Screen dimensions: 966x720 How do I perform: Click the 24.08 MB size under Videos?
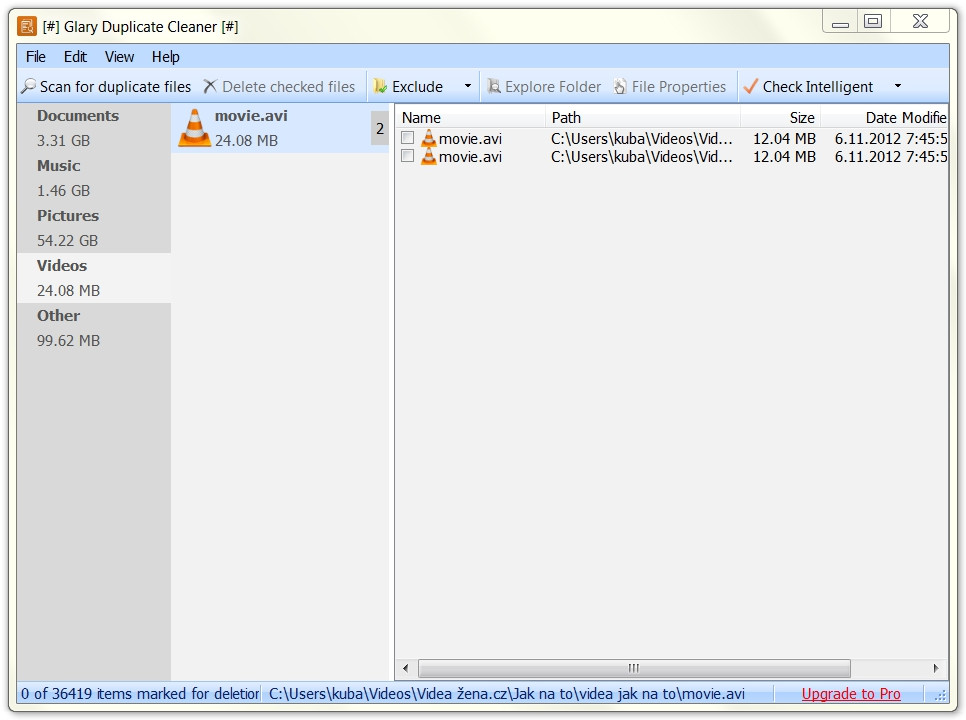pyautogui.click(x=68, y=290)
